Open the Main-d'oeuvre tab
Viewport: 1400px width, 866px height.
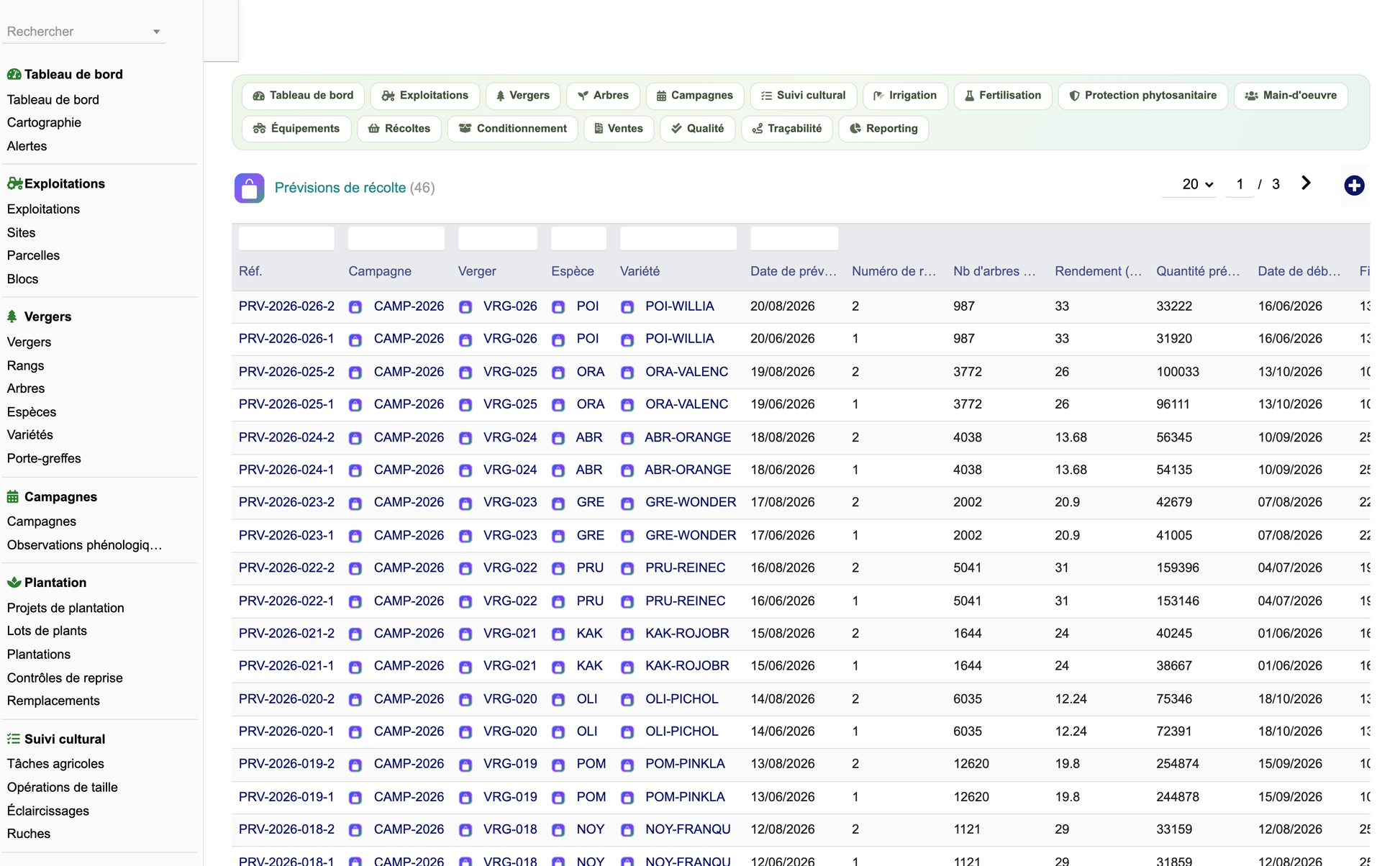(1291, 96)
